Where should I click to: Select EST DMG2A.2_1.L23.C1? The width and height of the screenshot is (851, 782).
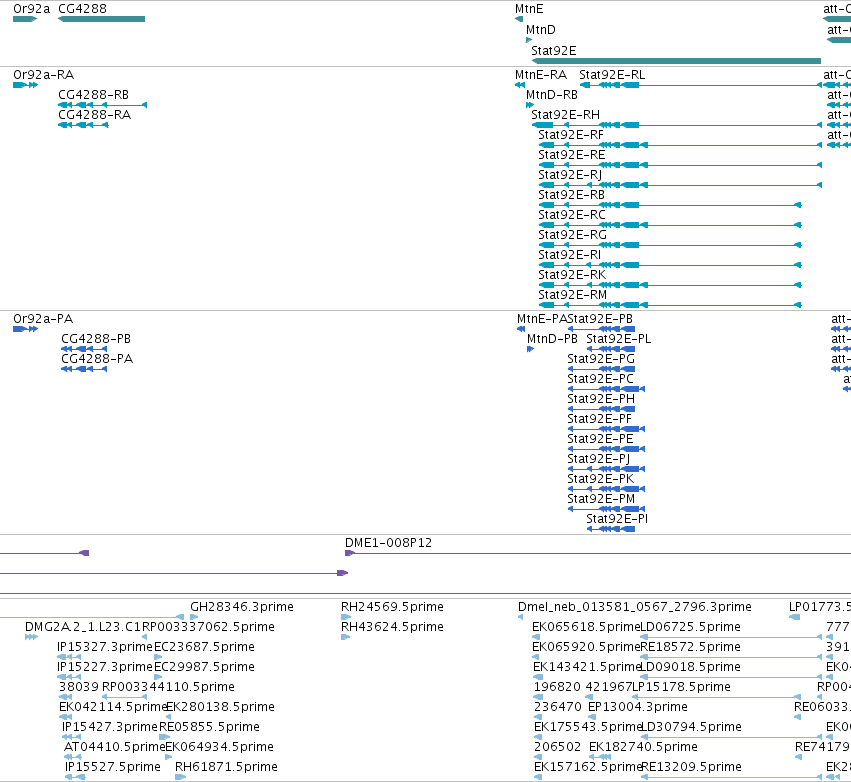click(83, 627)
